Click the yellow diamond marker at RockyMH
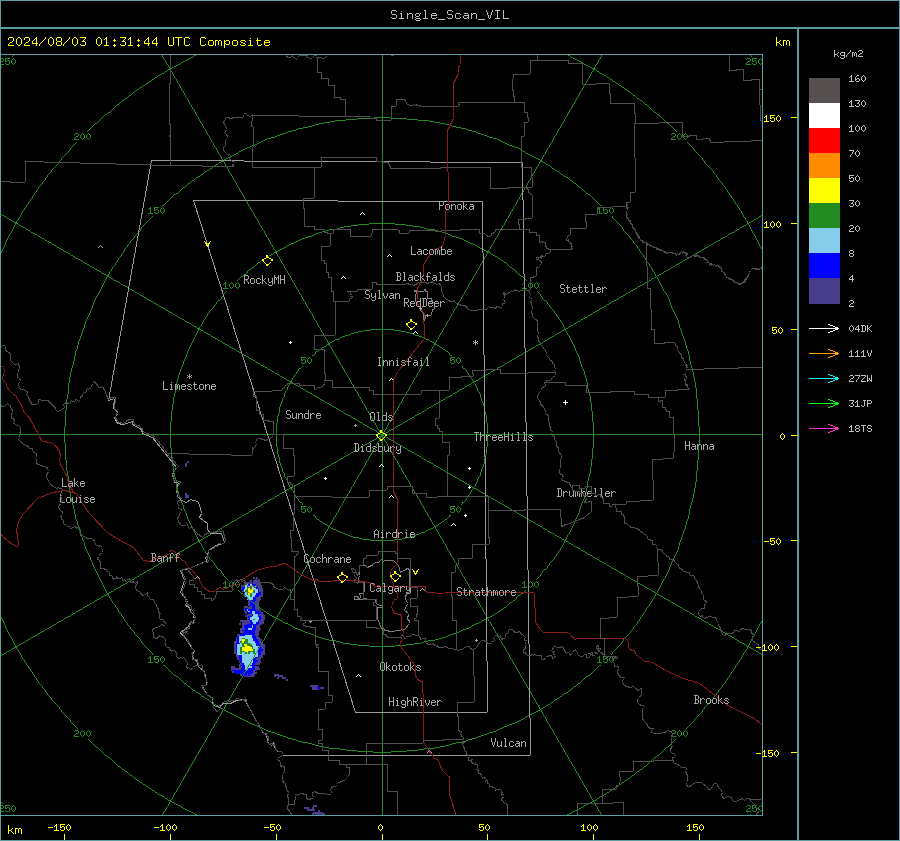This screenshot has height=841, width=900. (x=267, y=261)
